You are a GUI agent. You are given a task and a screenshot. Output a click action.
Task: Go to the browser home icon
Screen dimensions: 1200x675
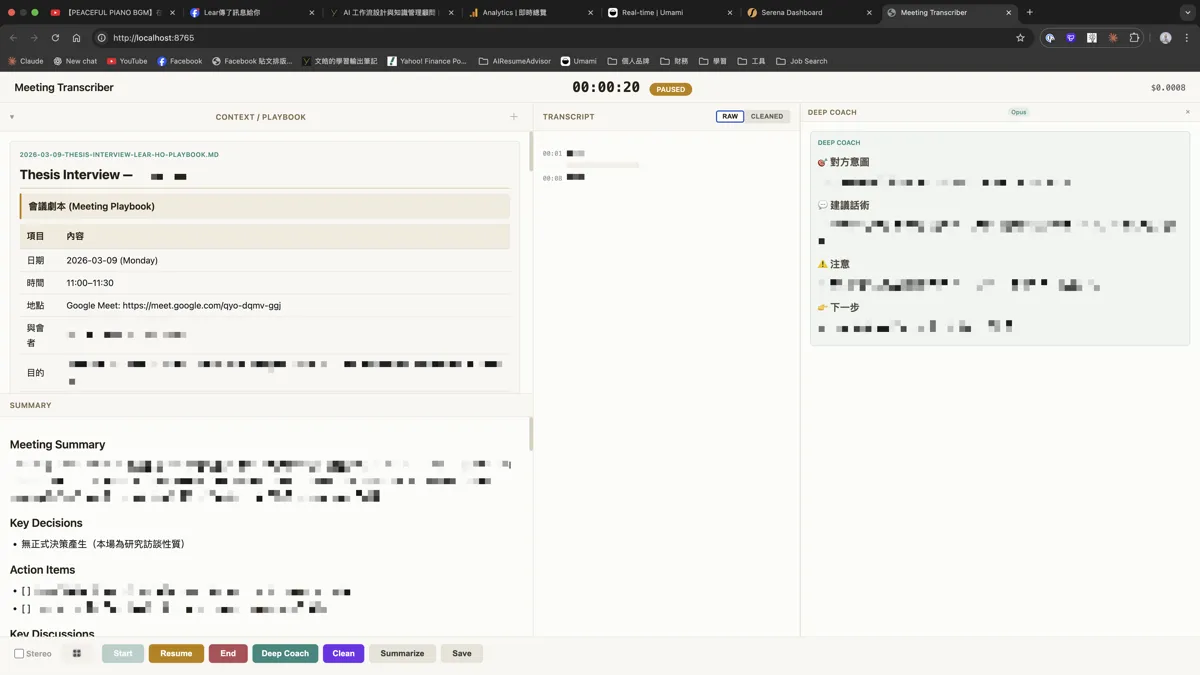76,38
